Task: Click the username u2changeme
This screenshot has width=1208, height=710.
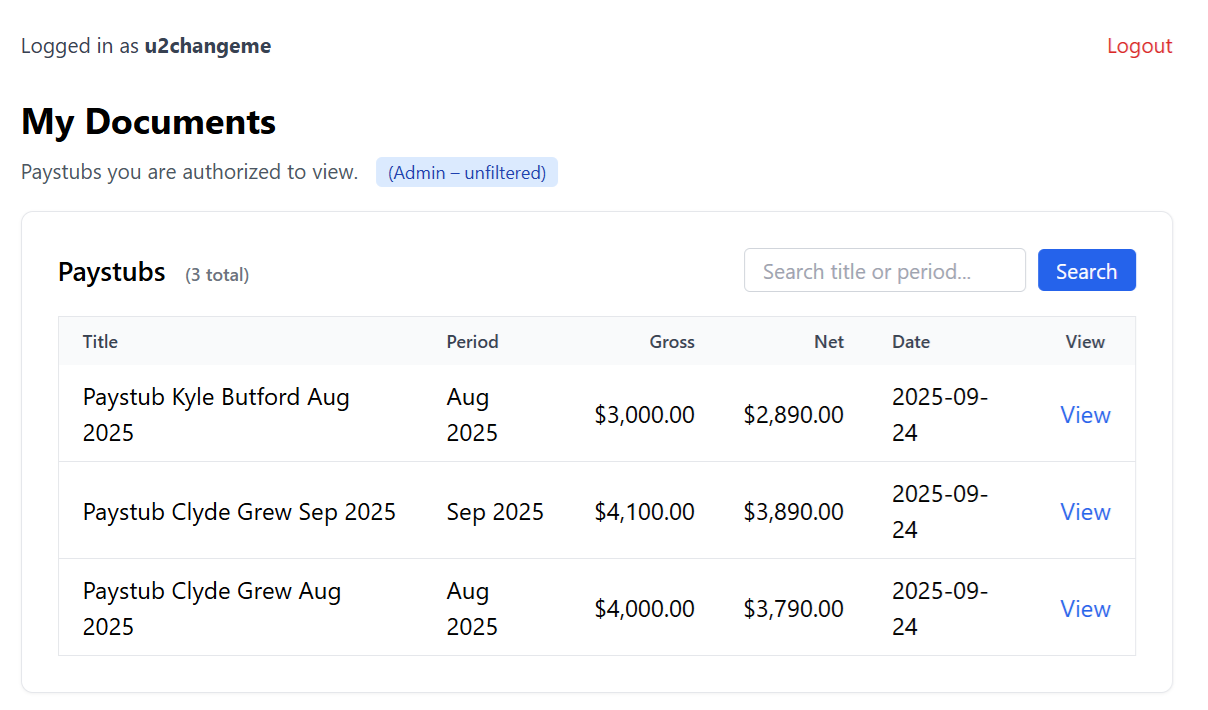Action: coord(207,46)
